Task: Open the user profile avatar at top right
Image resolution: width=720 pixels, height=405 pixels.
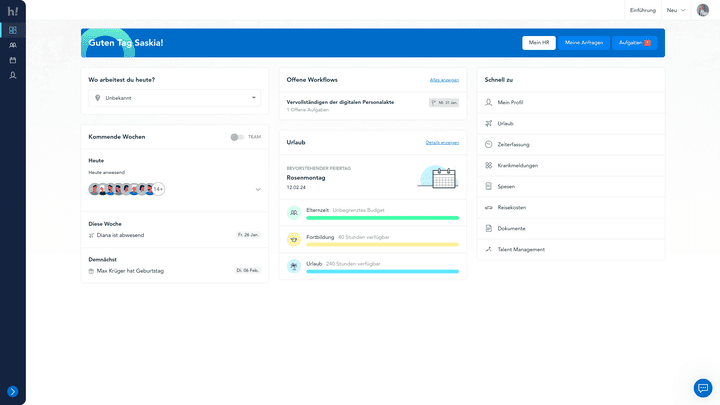Action: point(703,10)
